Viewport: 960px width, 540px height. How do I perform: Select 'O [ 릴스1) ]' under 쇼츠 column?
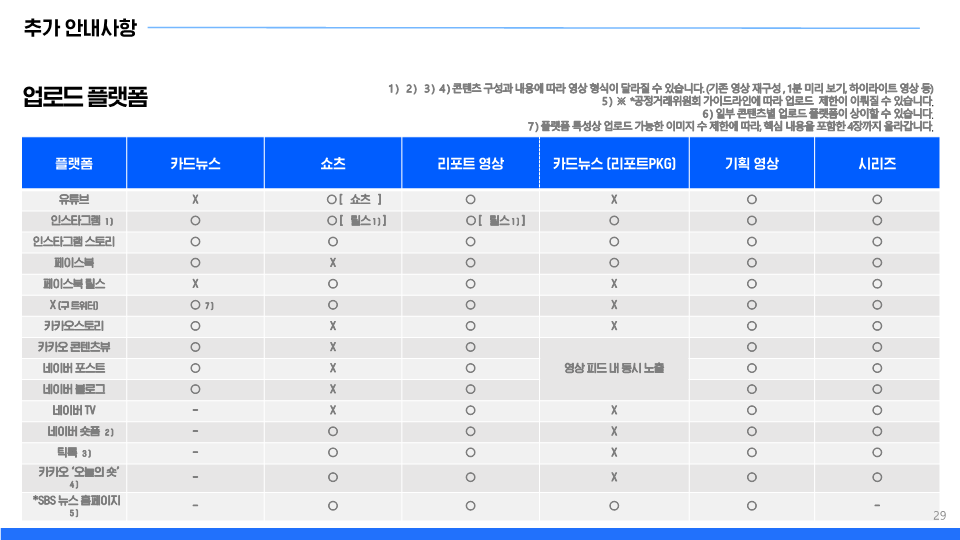pyautogui.click(x=356, y=220)
